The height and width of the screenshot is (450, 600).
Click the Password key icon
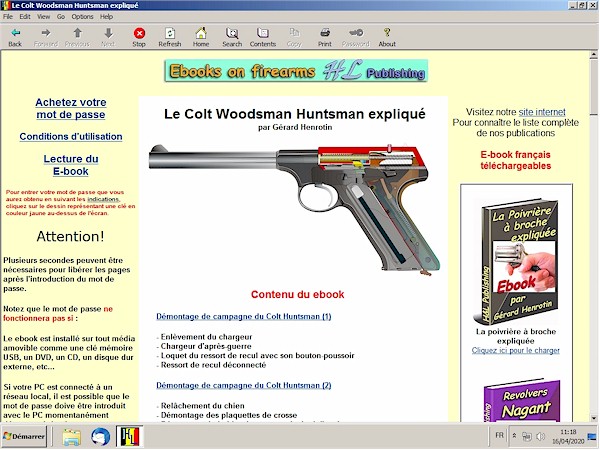pyautogui.click(x=355, y=37)
